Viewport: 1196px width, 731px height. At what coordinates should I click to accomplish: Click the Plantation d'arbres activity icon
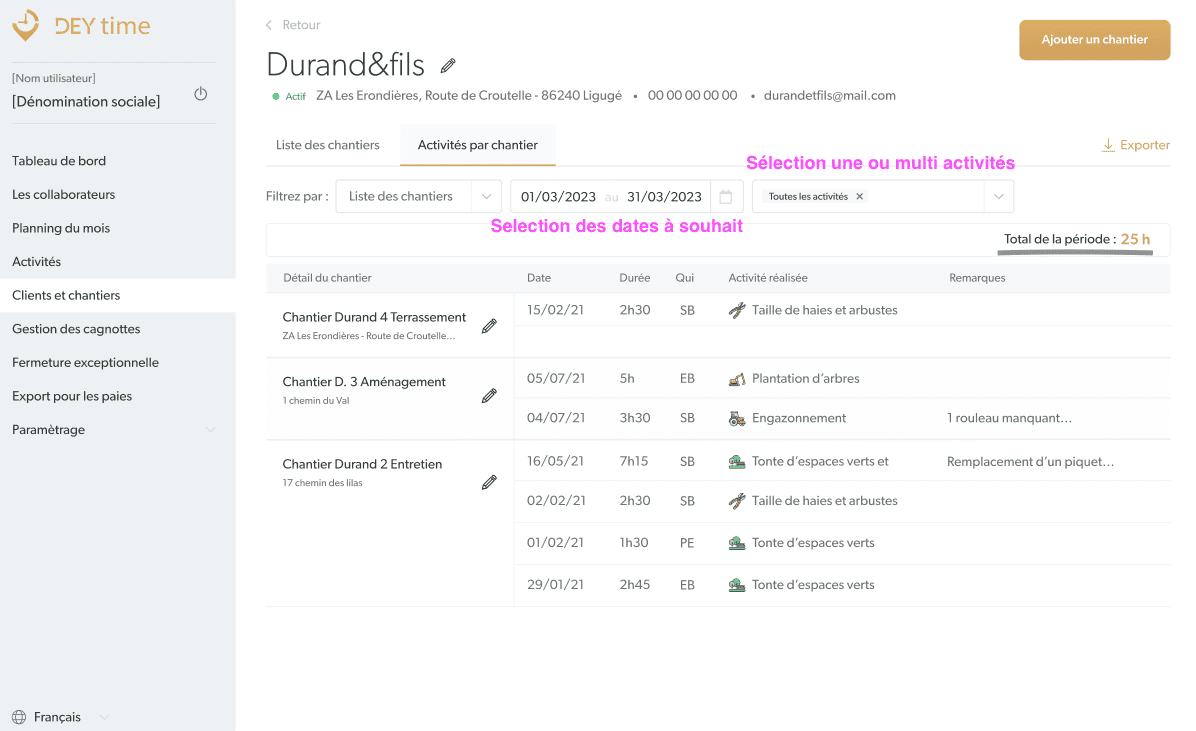pyautogui.click(x=737, y=379)
